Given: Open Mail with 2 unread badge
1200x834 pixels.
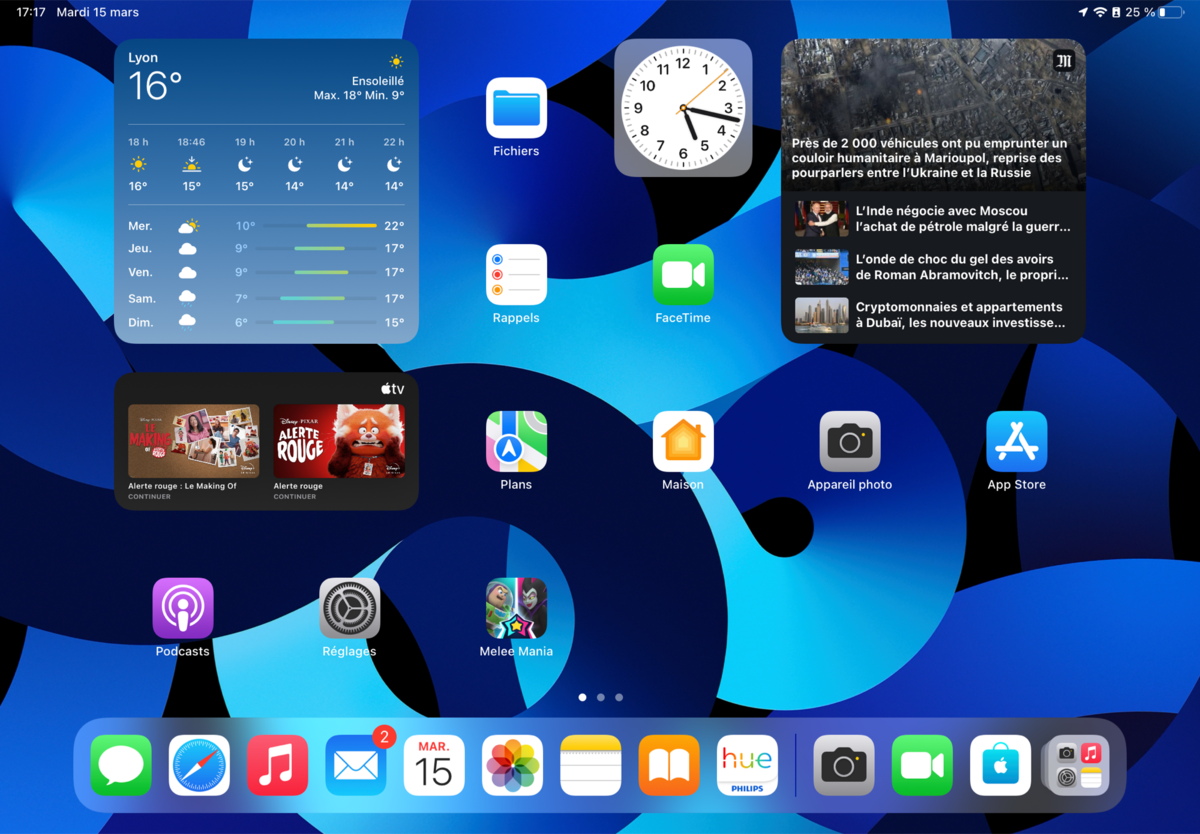Looking at the screenshot, I should click(356, 766).
